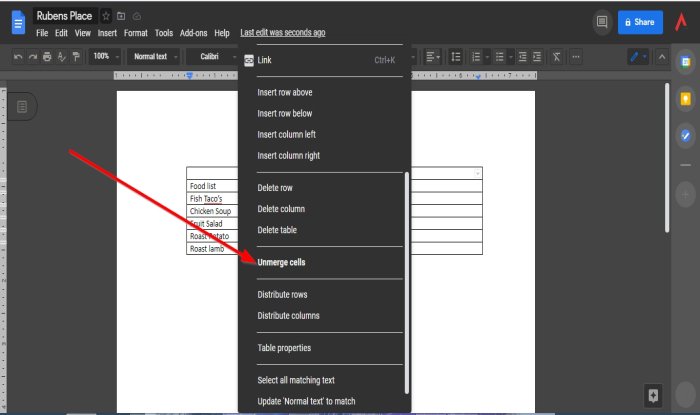Open the Google Docs home icon
700x415 pixels.
(x=18, y=22)
